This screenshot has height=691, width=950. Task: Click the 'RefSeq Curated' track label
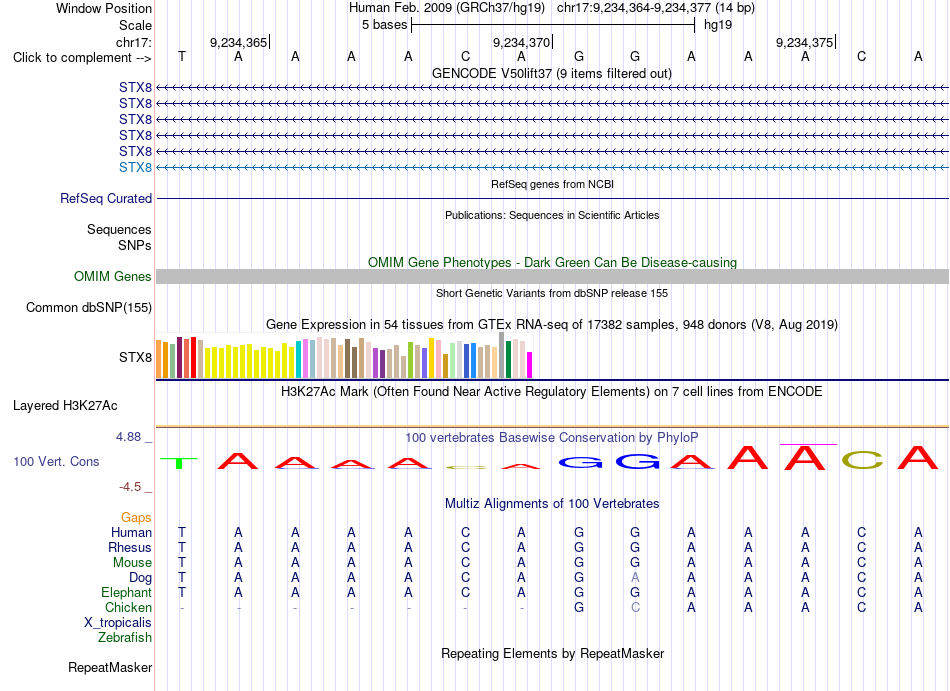tap(106, 199)
